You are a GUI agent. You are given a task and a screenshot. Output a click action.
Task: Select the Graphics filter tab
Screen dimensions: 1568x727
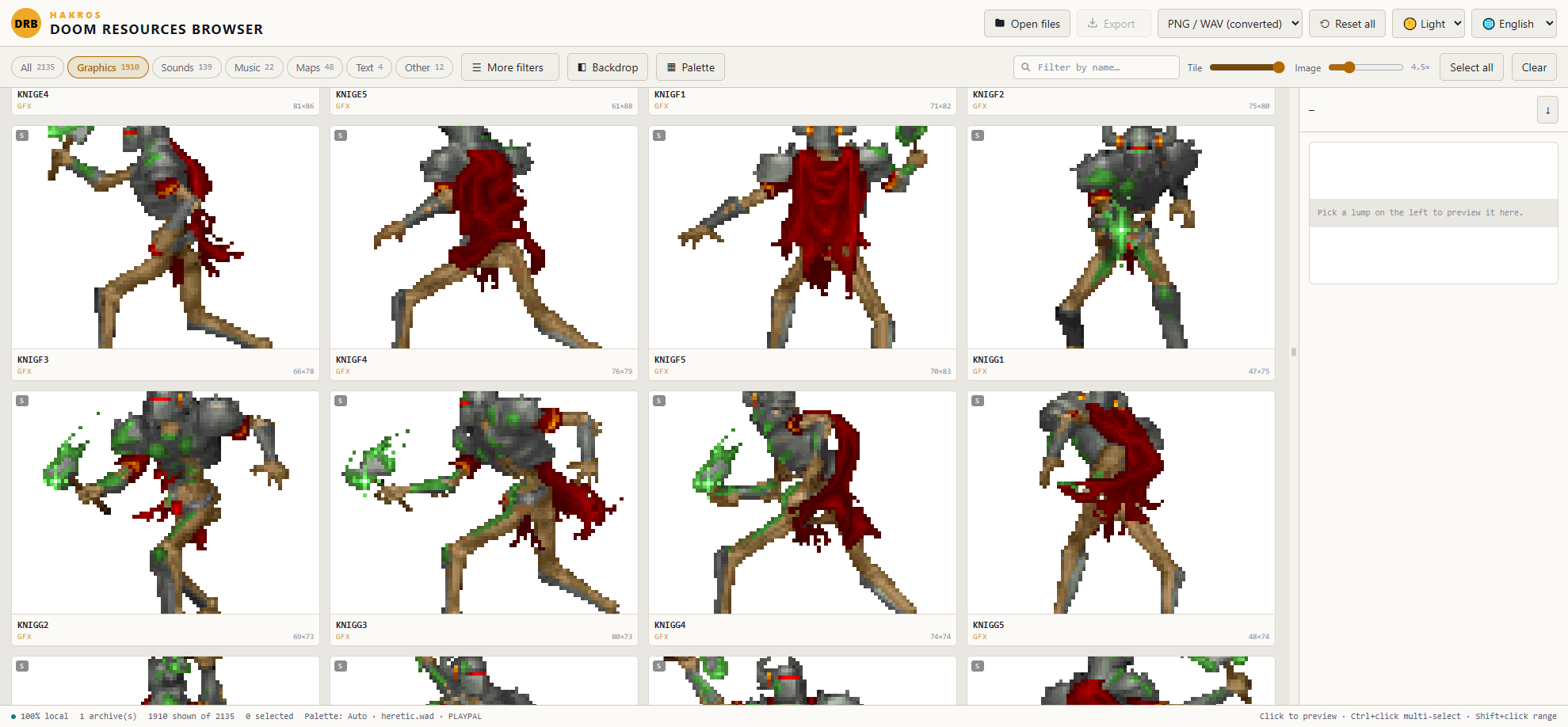108,67
